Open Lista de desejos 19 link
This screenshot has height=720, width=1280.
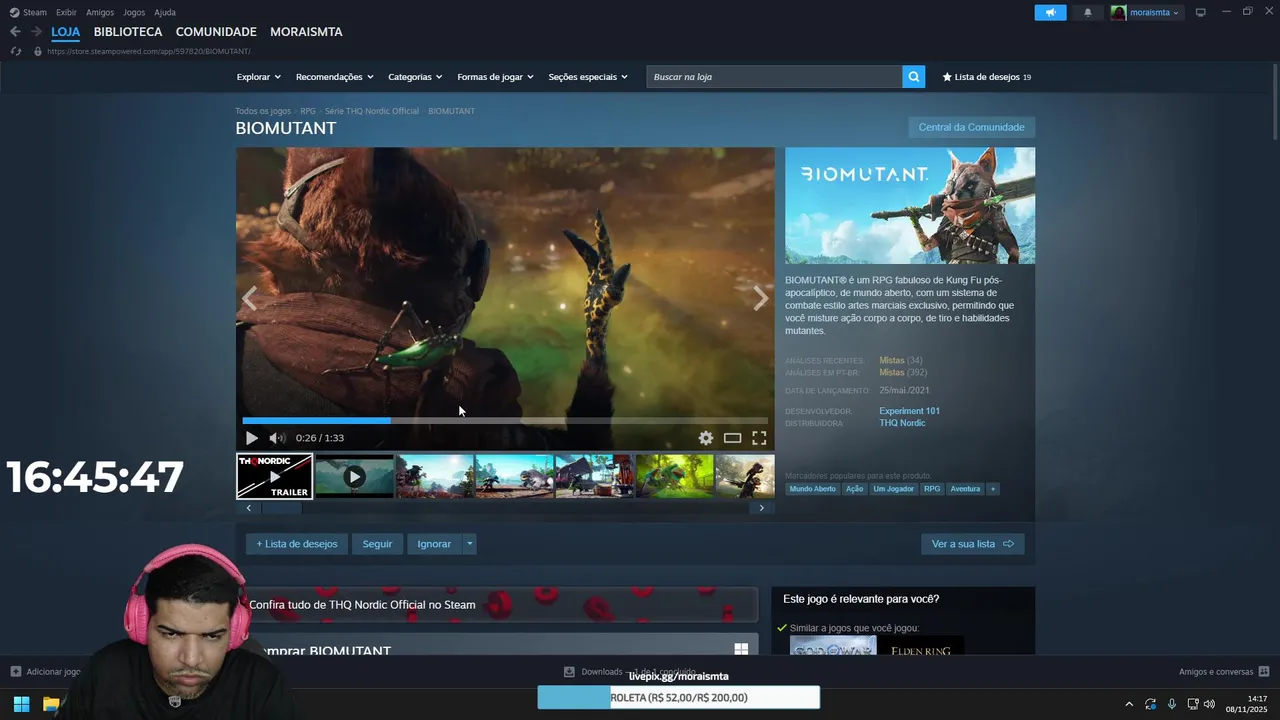[x=986, y=77]
